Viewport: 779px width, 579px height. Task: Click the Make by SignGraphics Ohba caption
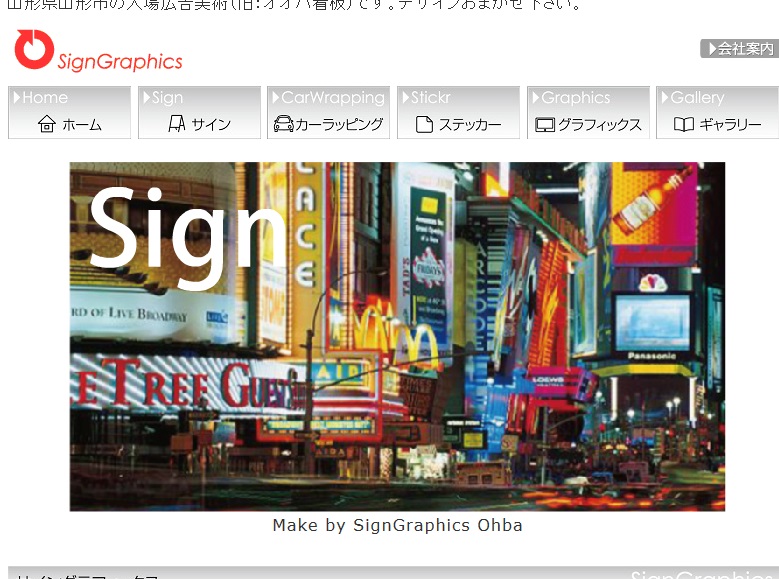coord(397,525)
